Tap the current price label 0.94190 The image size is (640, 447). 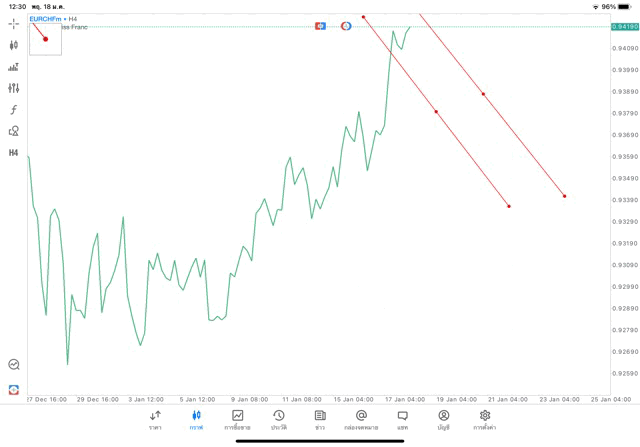pos(624,26)
